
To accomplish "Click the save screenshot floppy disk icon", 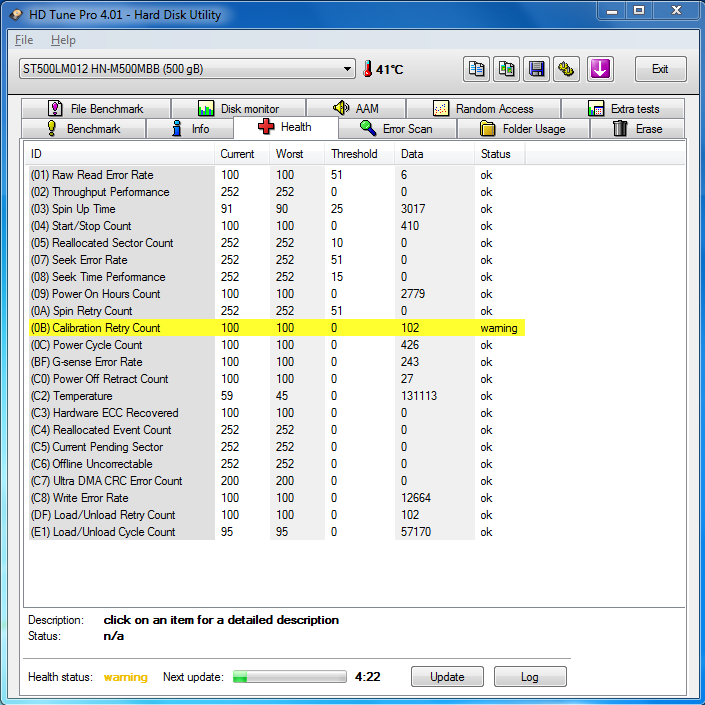I will pos(536,69).
